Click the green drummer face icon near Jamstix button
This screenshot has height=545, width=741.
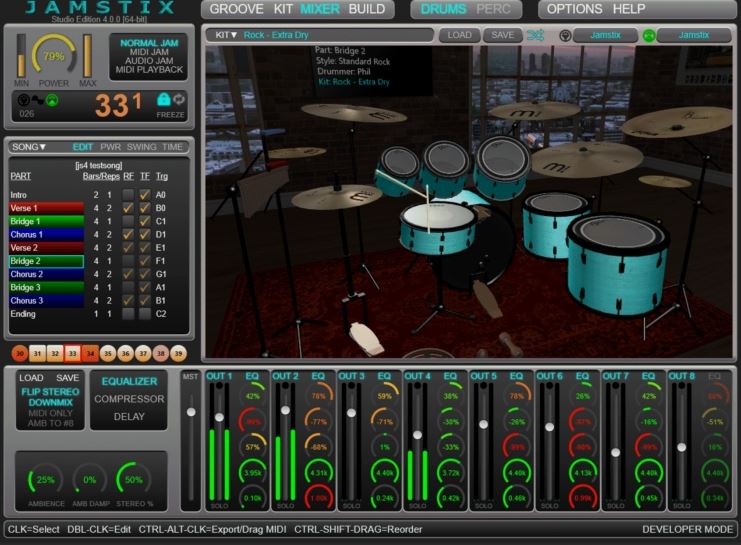click(x=649, y=35)
